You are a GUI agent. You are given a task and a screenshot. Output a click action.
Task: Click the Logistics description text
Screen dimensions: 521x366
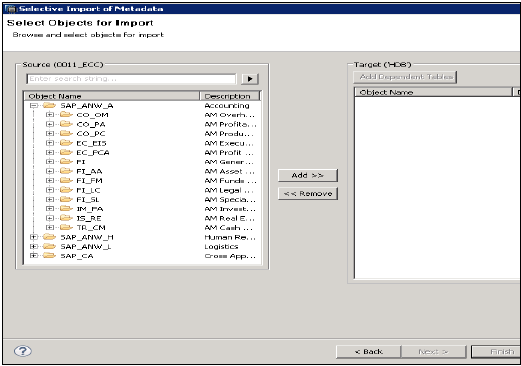tap(221, 247)
